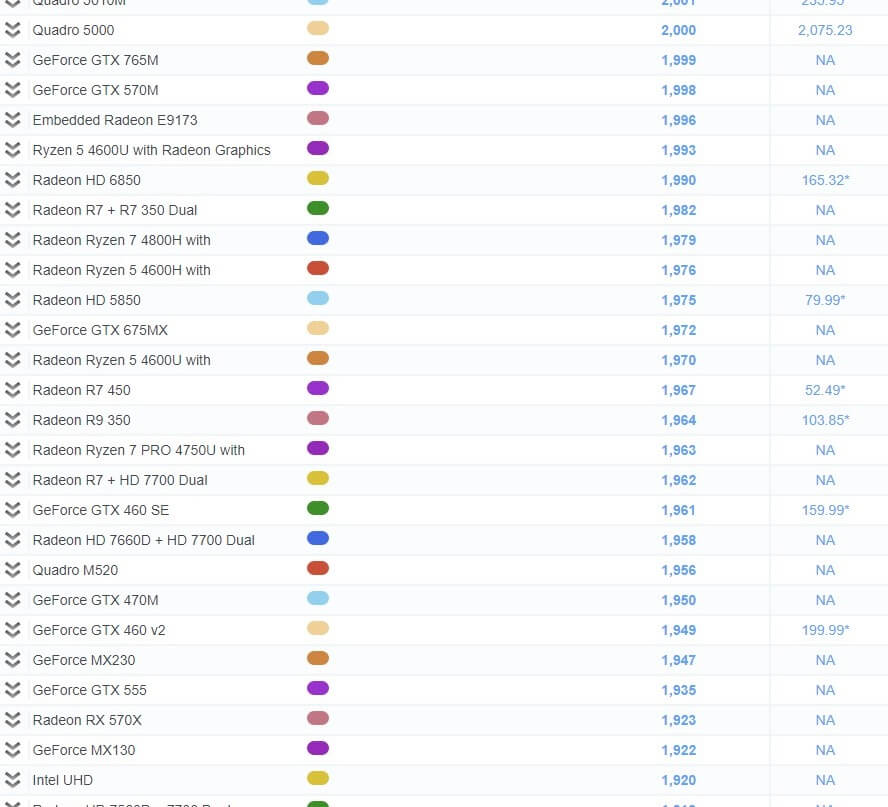Screen dimensions: 888x807
Task: Open the Quadro 5000 link
Action: tap(73, 30)
